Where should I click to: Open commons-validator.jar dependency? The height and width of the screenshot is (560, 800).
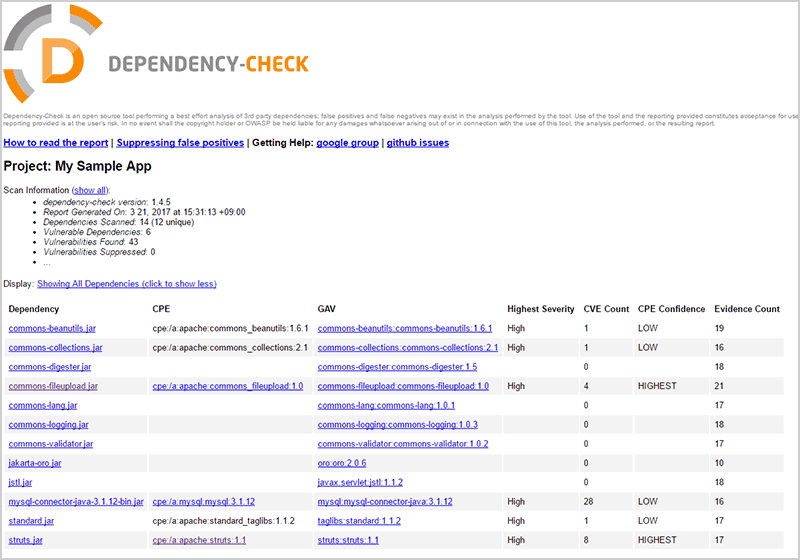(x=51, y=444)
